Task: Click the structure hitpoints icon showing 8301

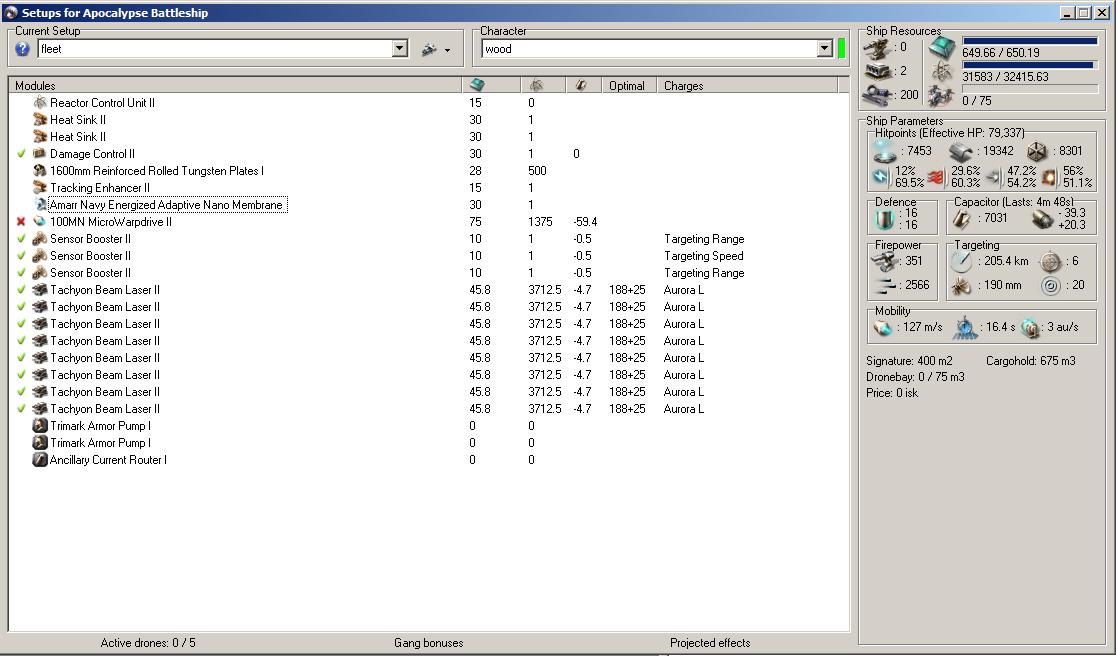Action: (1038, 151)
